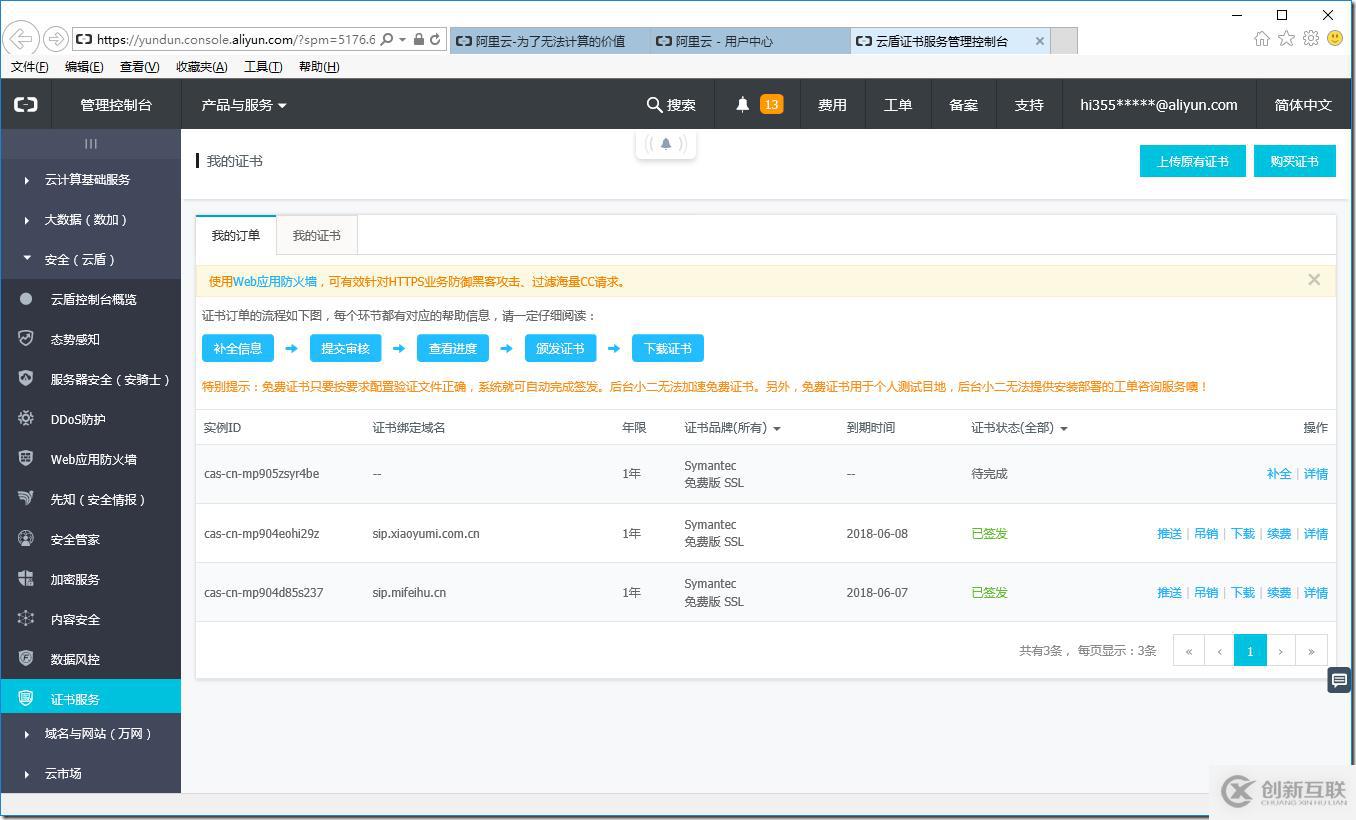1356x820 pixels.
Task: Click the 补全信息 step button
Action: [x=238, y=348]
